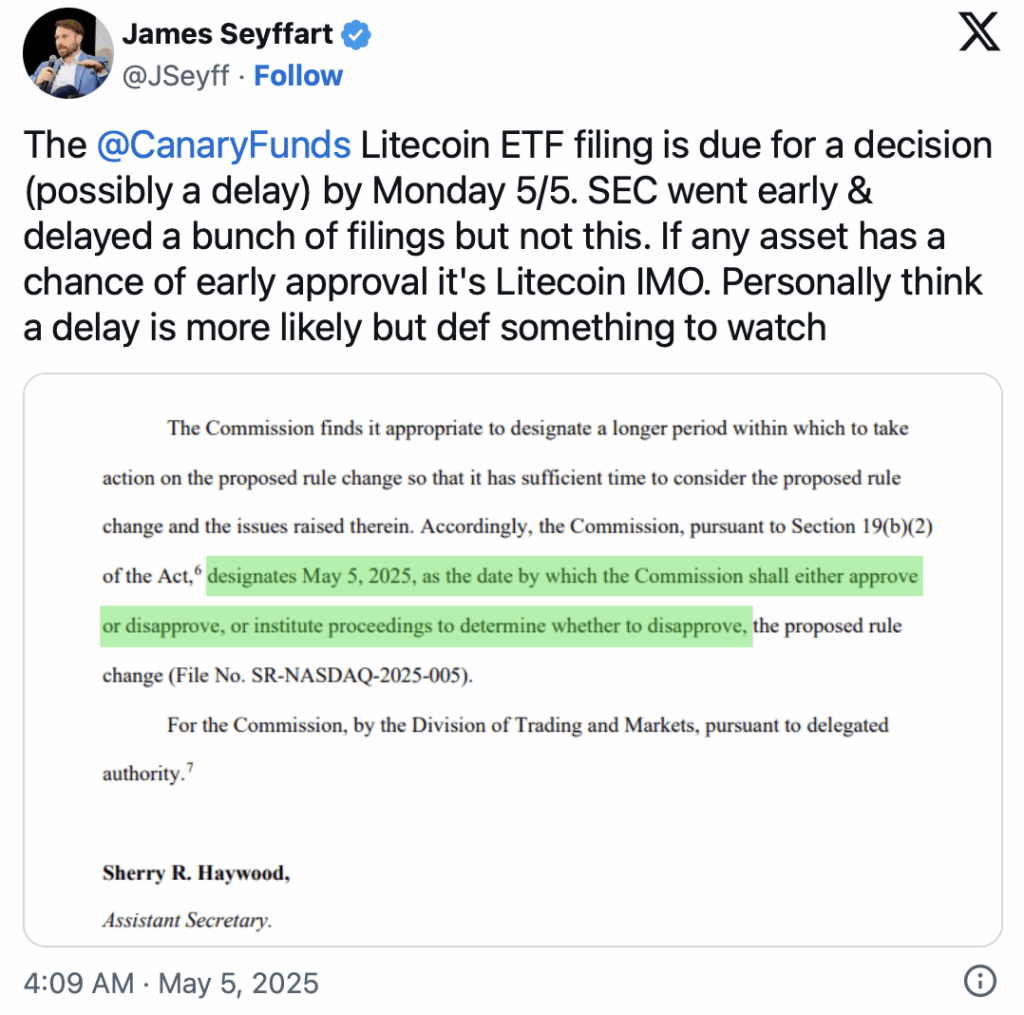
Task: Select the James Seyffart display name
Action: (x=227, y=34)
